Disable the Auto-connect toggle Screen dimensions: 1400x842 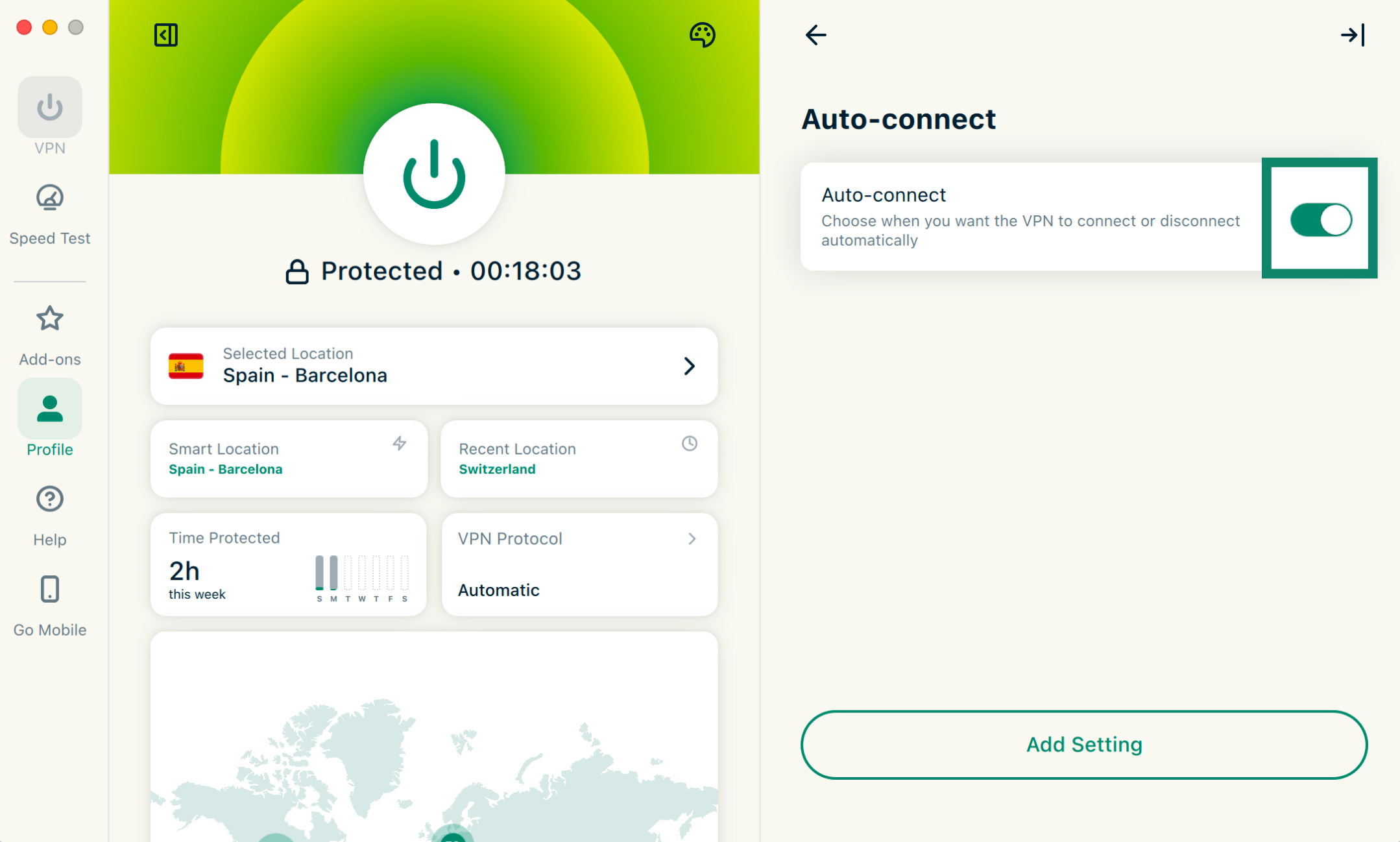(x=1320, y=220)
